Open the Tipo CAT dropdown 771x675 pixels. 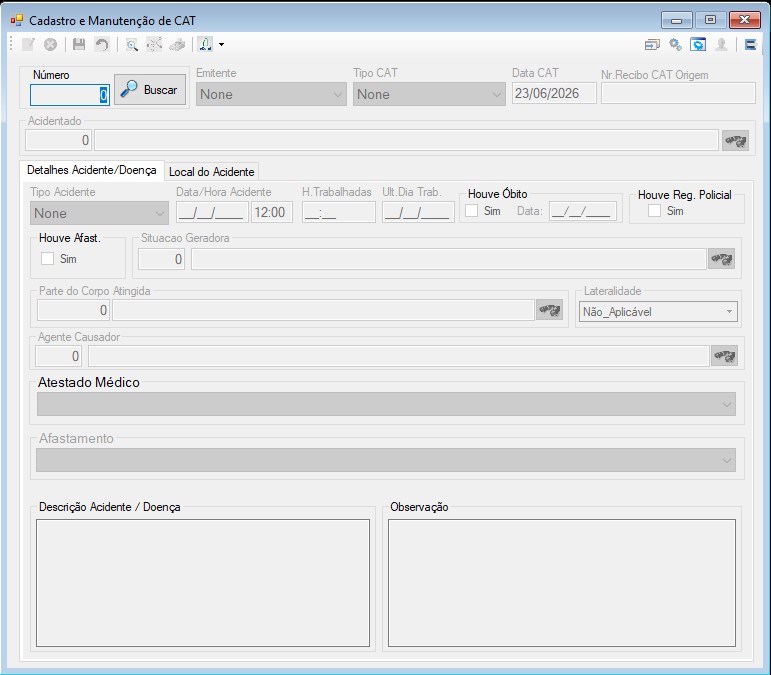click(429, 94)
